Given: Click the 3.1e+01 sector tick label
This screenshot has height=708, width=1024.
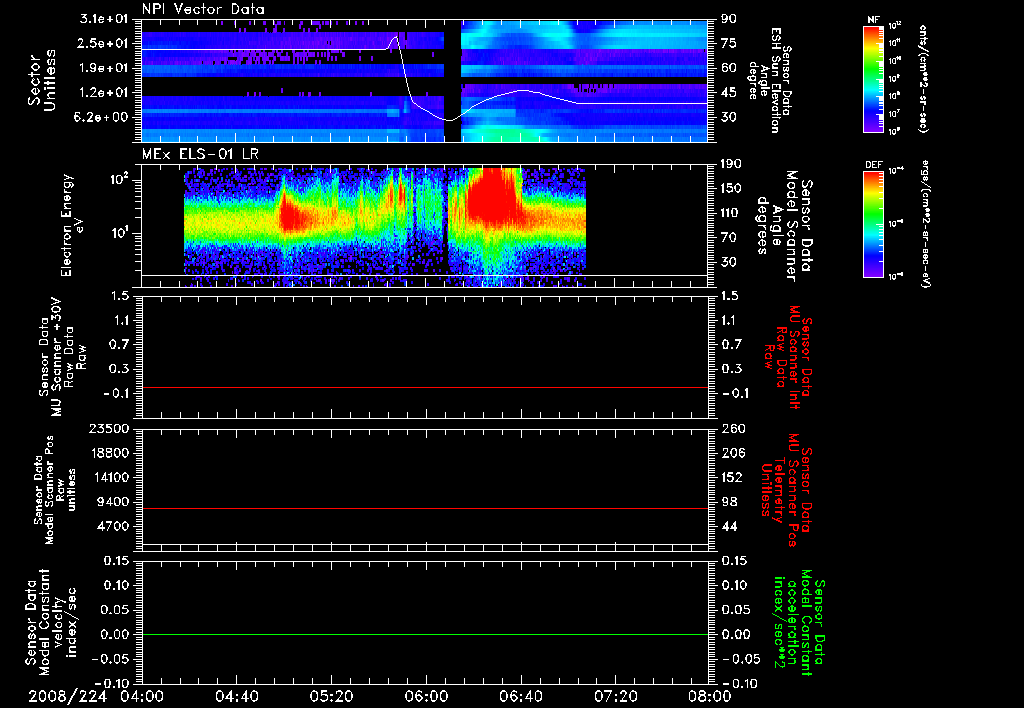Looking at the screenshot, I should [x=104, y=19].
